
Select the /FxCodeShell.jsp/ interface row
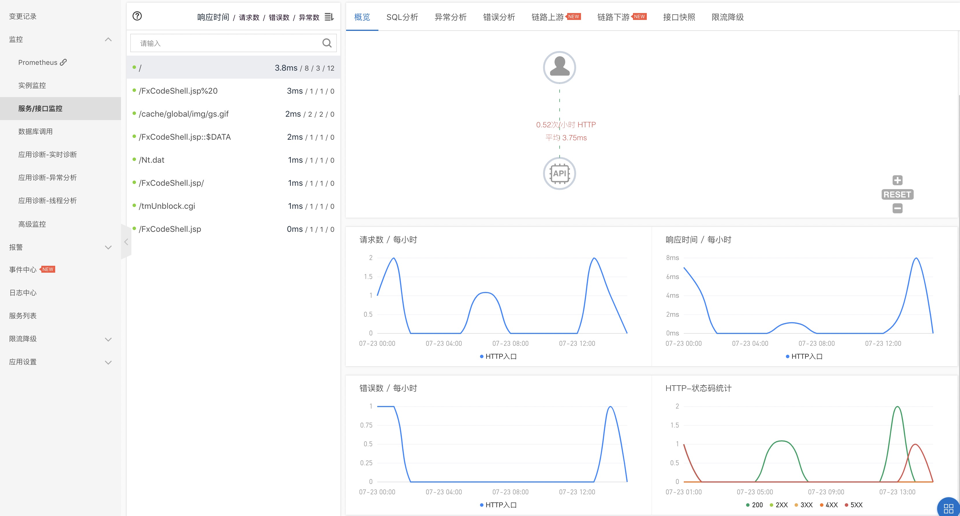coord(233,183)
